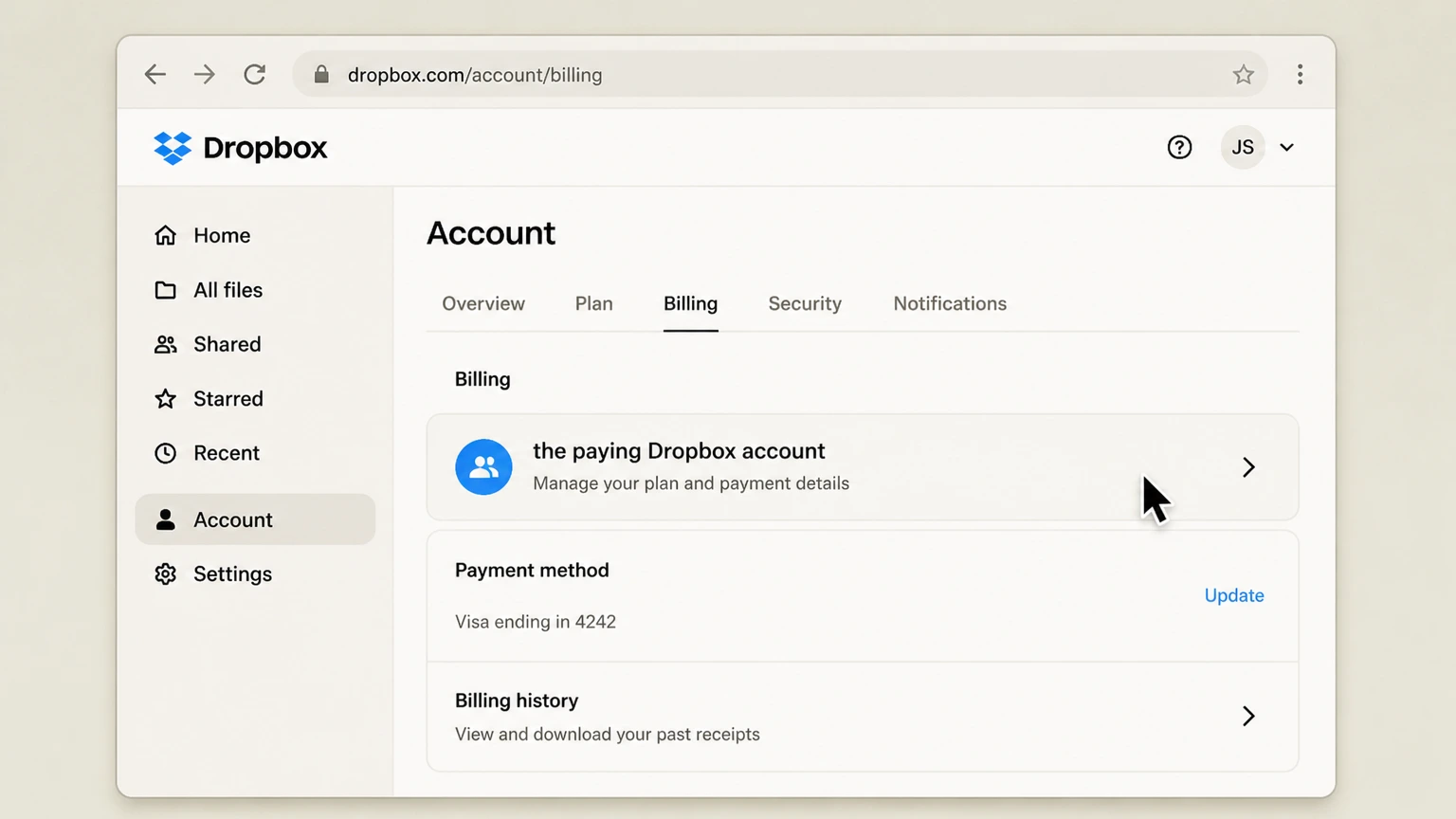Click 'View and download your past receipts'
The image size is (1456, 819).
[x=608, y=735]
